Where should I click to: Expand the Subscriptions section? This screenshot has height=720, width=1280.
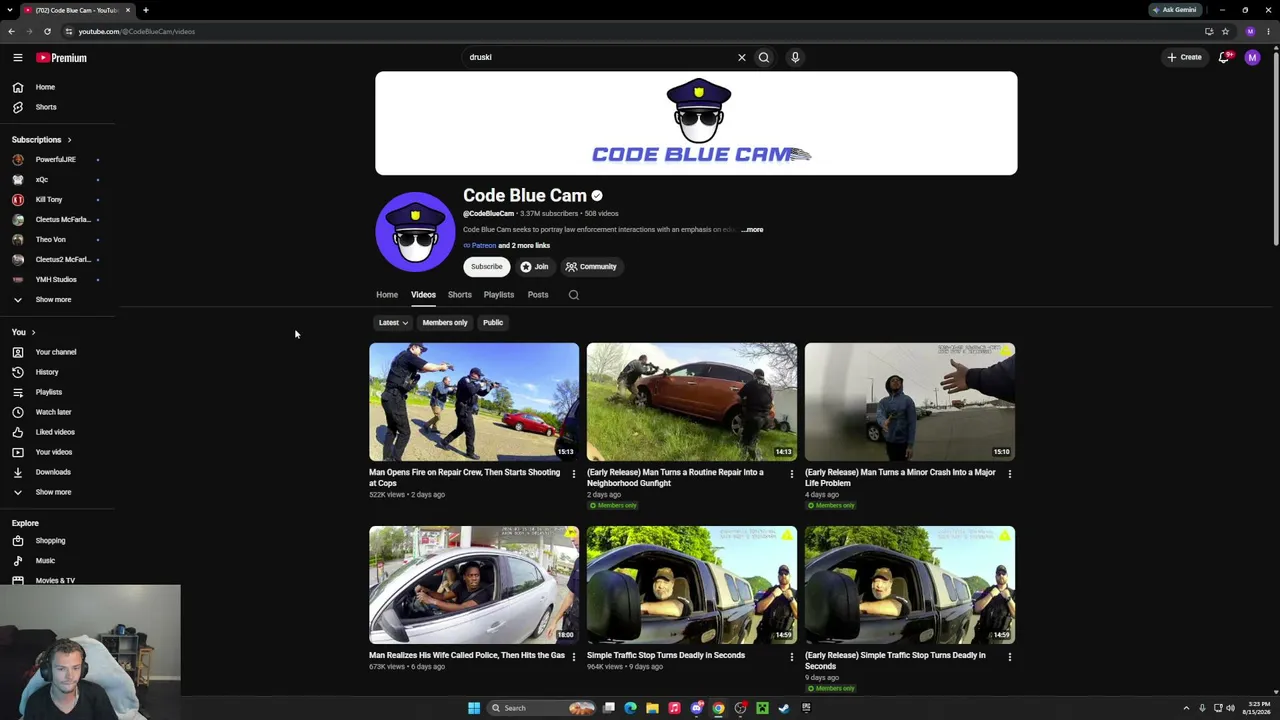(41, 140)
